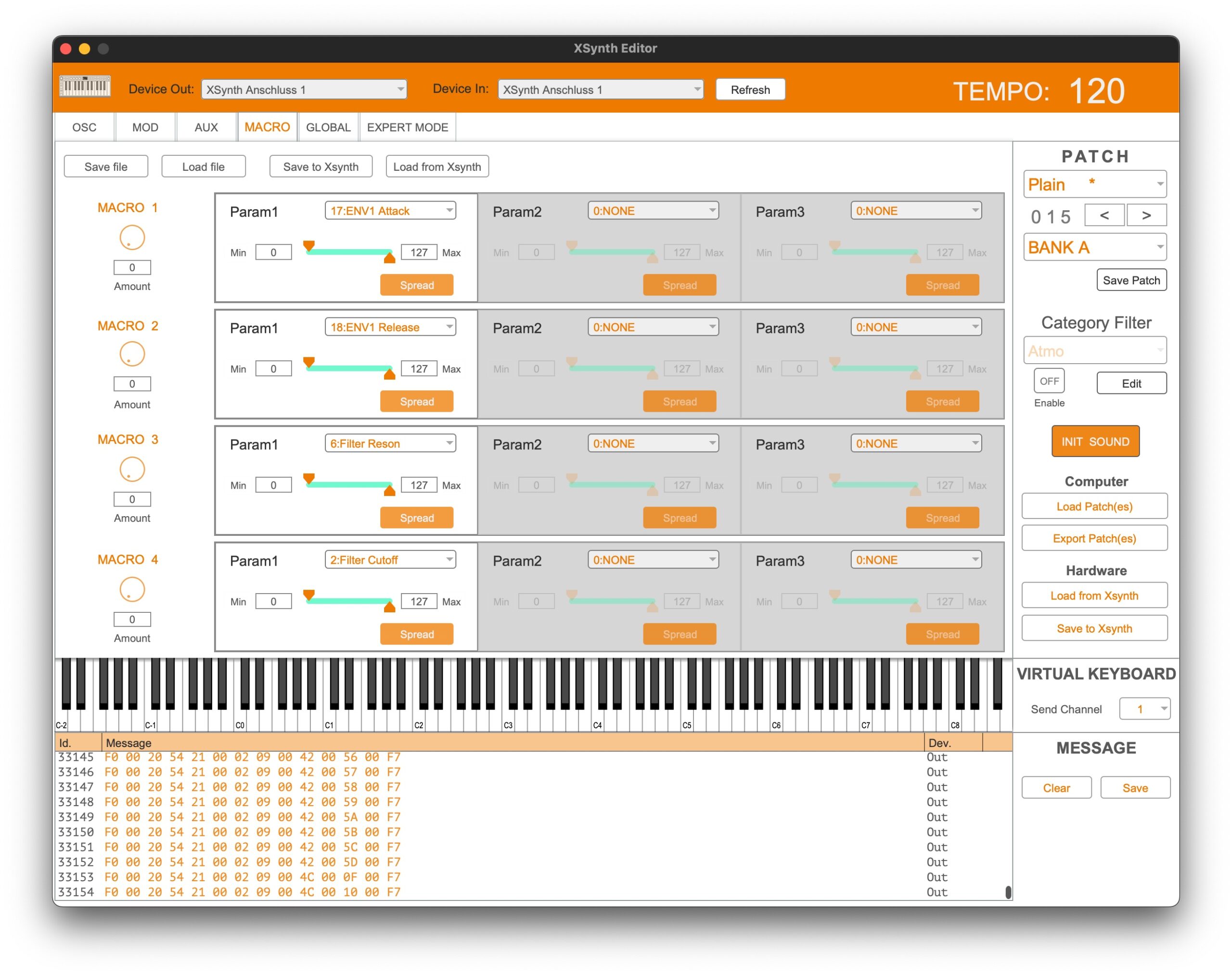Click the Refresh button
This screenshot has width=1232, height=976.
(750, 89)
